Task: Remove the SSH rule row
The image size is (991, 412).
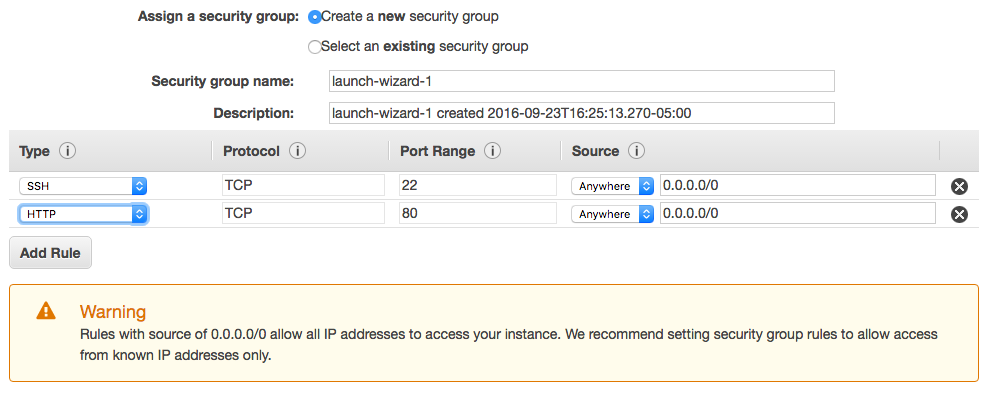Action: point(959,186)
